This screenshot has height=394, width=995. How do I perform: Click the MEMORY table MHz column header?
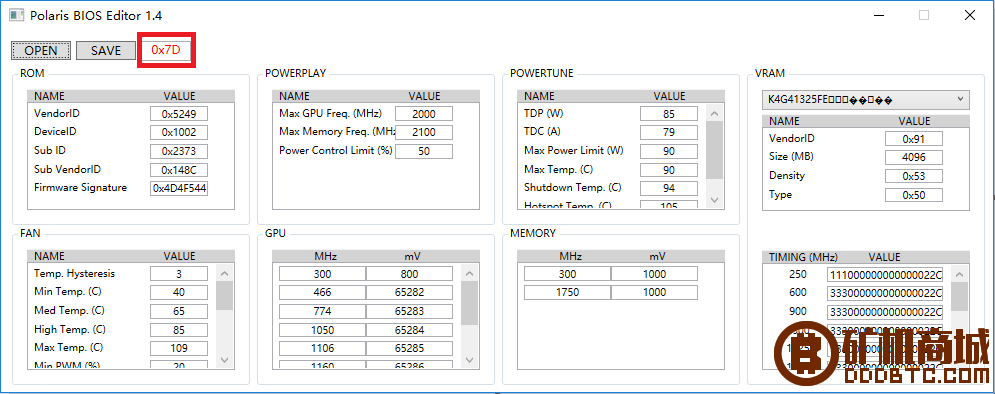click(x=570, y=256)
